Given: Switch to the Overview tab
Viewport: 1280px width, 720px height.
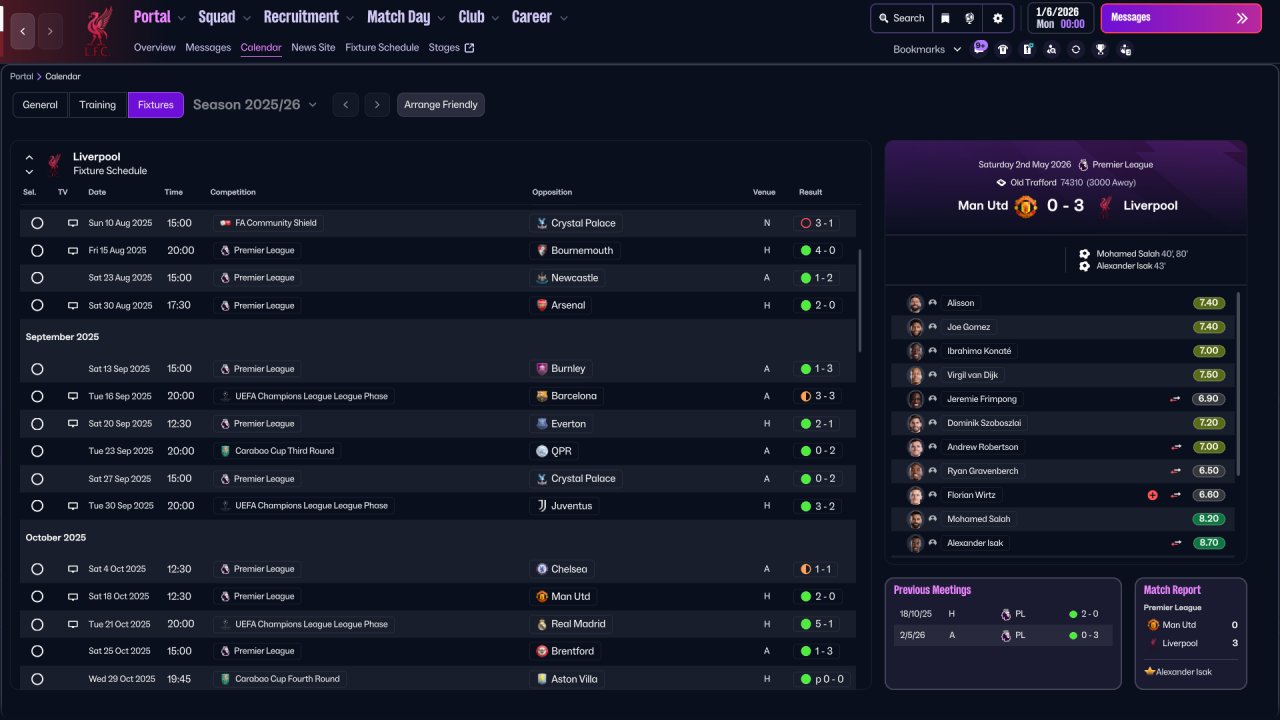Looking at the screenshot, I should 154,48.
